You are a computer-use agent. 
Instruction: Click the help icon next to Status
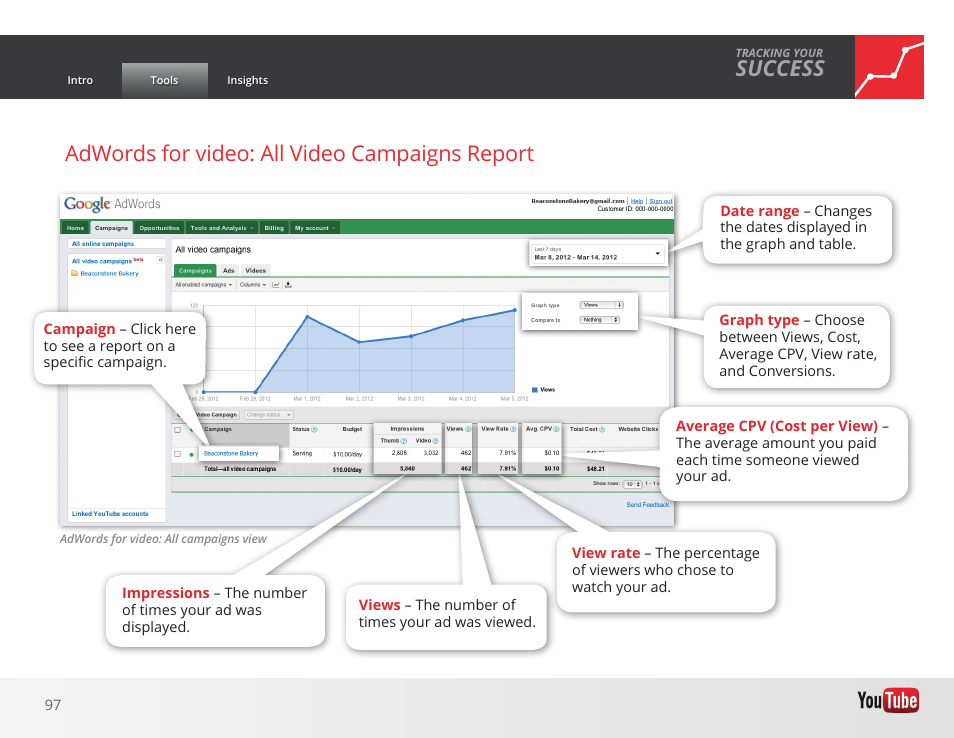coord(314,430)
